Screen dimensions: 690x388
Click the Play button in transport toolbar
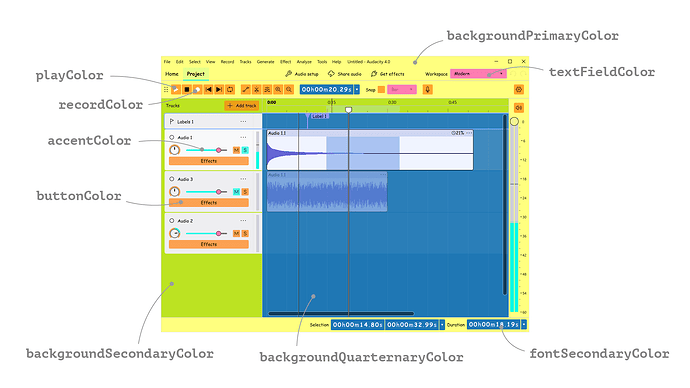pos(176,90)
